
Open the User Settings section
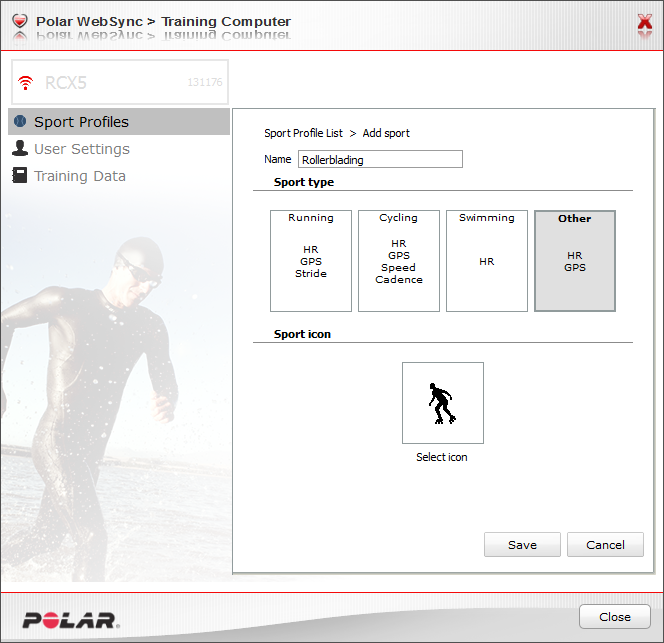(82, 149)
